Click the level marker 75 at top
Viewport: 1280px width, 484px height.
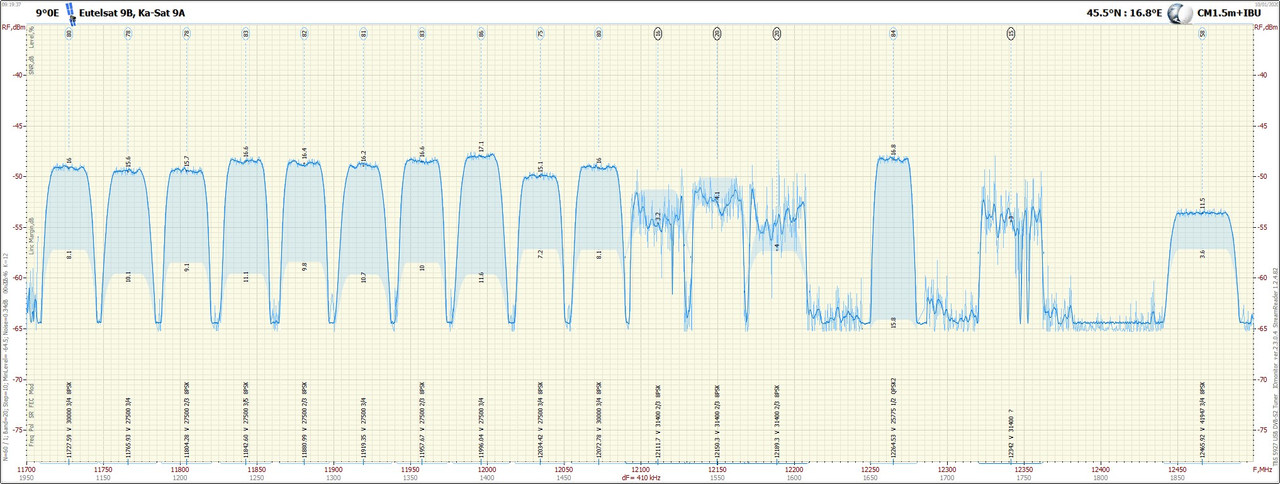click(x=541, y=34)
